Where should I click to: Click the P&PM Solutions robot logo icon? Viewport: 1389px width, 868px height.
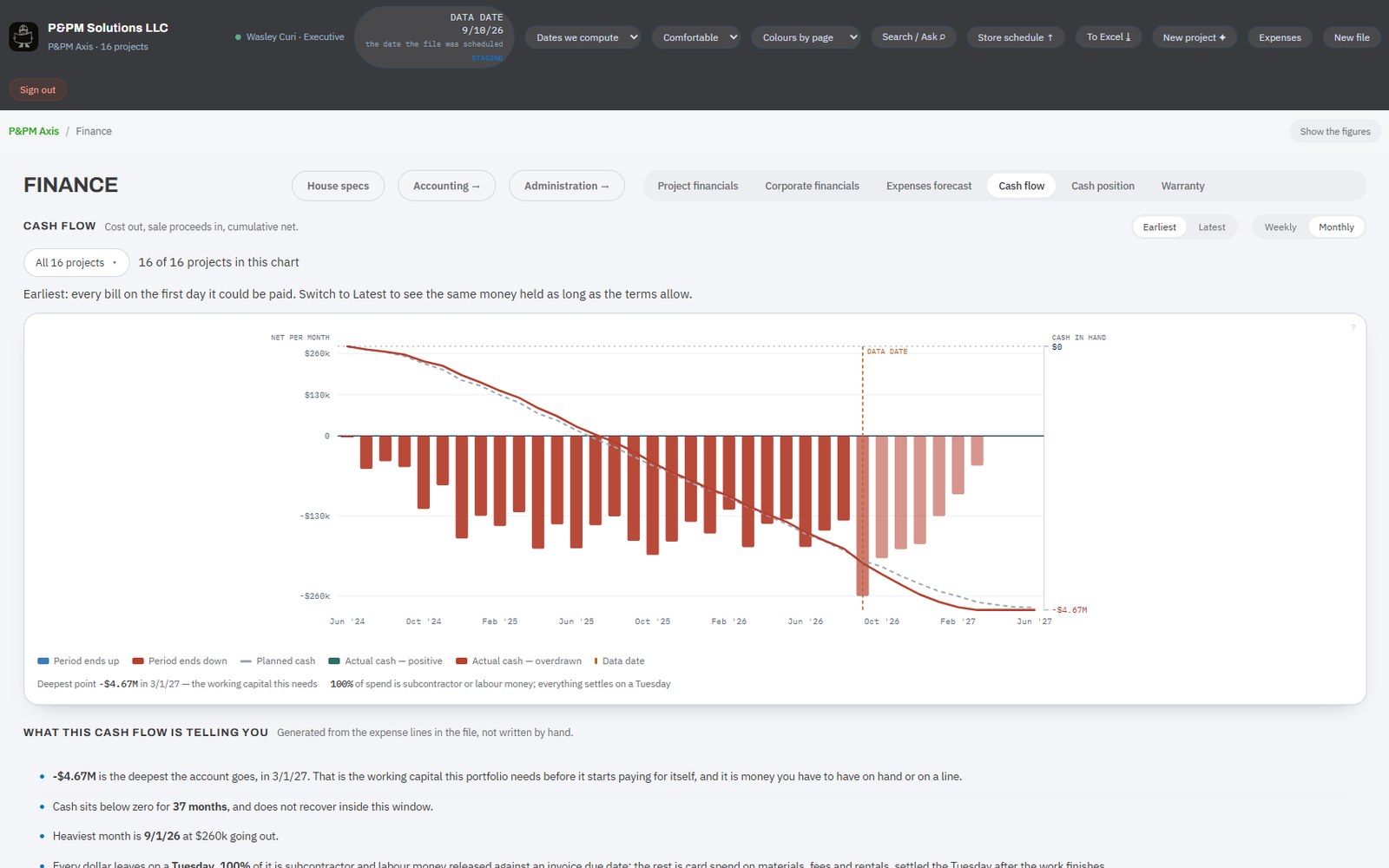23,36
